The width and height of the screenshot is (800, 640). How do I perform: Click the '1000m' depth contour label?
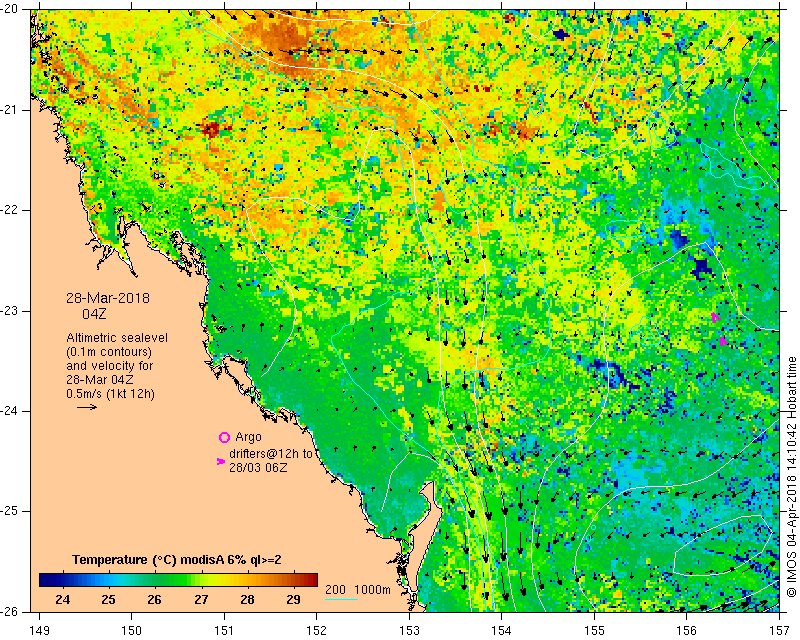click(372, 589)
